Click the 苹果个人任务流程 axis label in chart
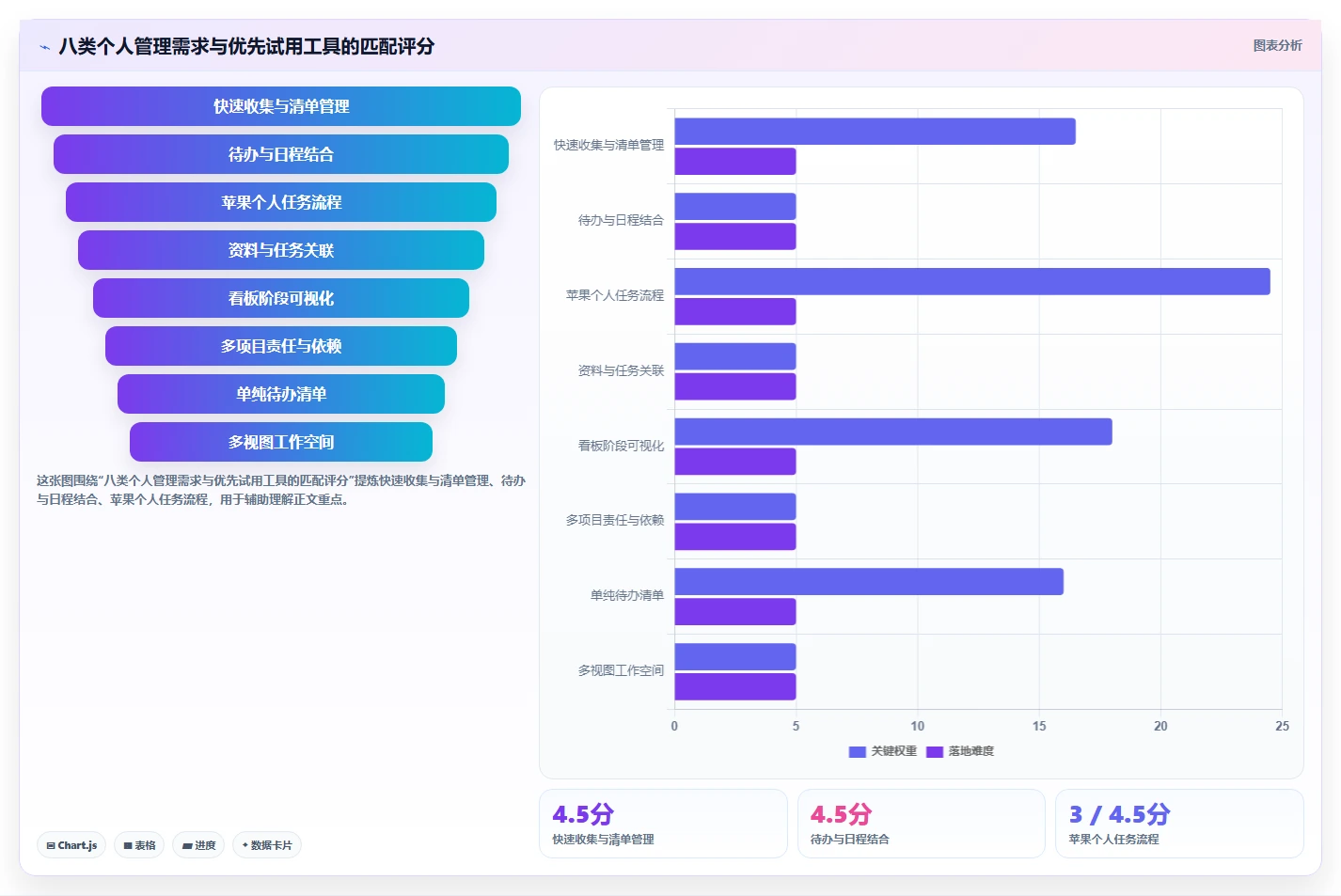Viewport: 1341px width, 896px height. click(x=615, y=295)
